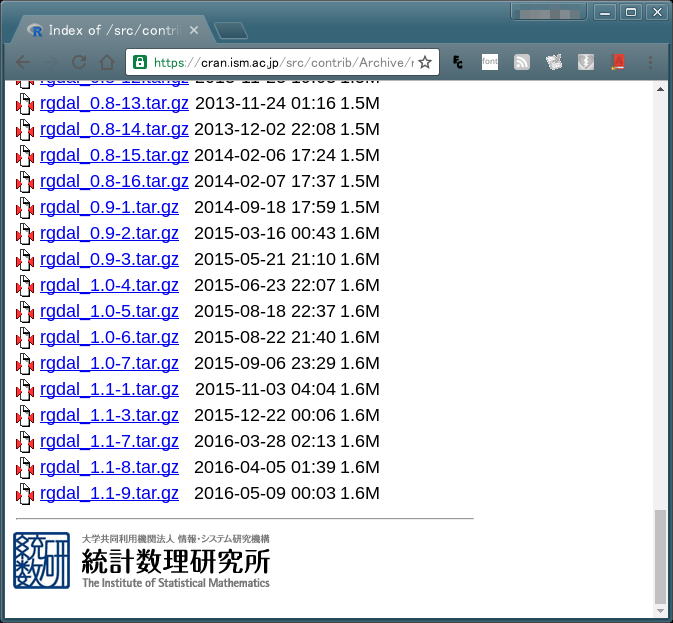Click the user profile name button
Viewport: 673px width, 623px height.
(x=549, y=13)
